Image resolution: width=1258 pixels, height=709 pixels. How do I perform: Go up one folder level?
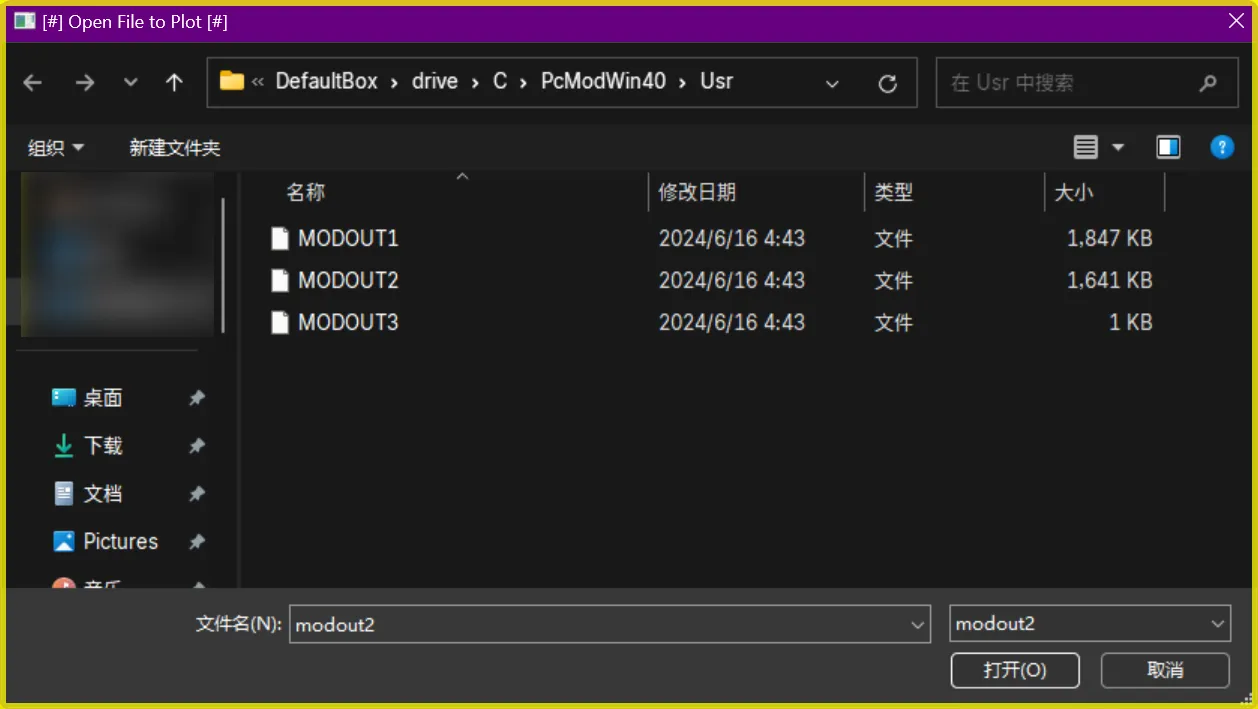pos(174,83)
